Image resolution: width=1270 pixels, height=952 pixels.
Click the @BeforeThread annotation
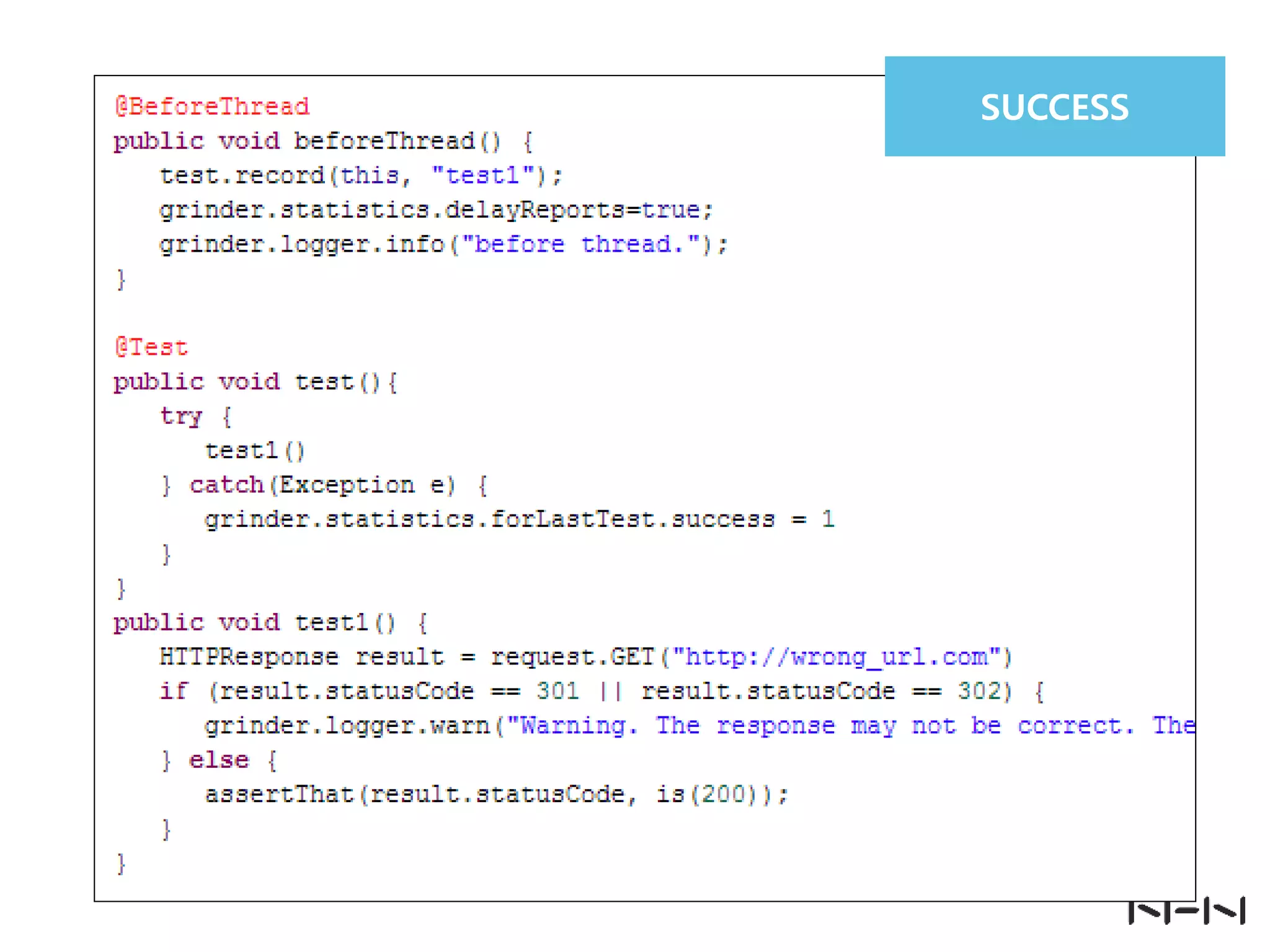212,107
